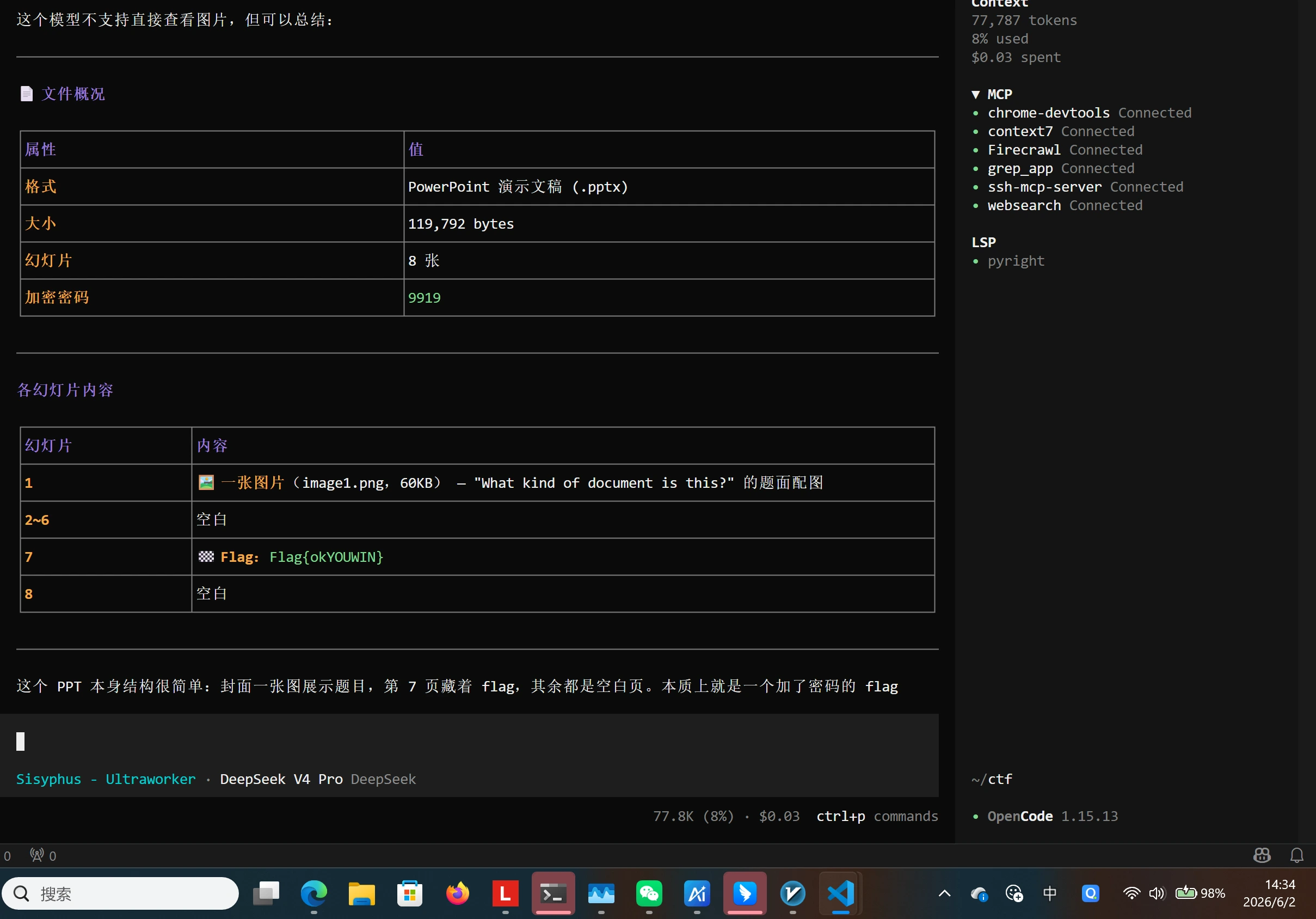
Task: Click the 各幻灯片内容 heading
Action: pos(65,390)
